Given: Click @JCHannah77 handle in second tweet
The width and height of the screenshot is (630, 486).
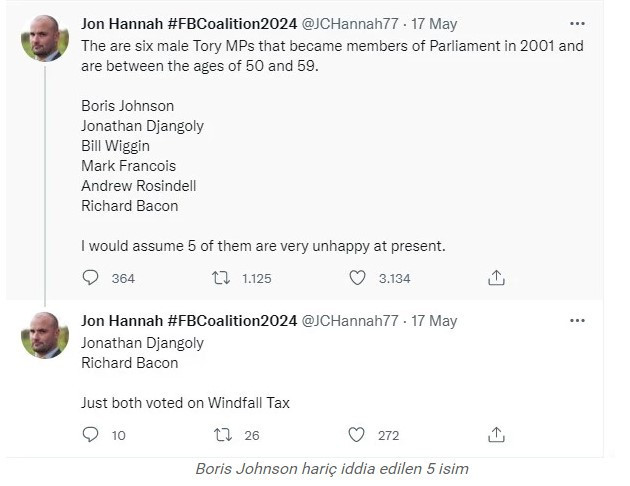Looking at the screenshot, I should point(350,321).
